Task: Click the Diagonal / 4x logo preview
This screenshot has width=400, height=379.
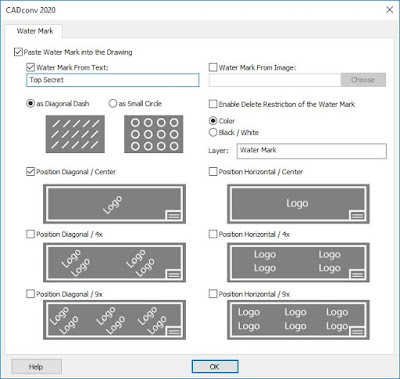Action: [x=114, y=262]
